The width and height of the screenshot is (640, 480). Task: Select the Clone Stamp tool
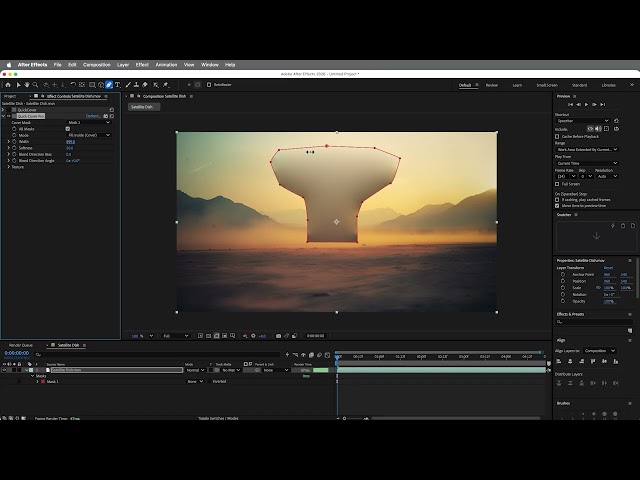point(136,85)
